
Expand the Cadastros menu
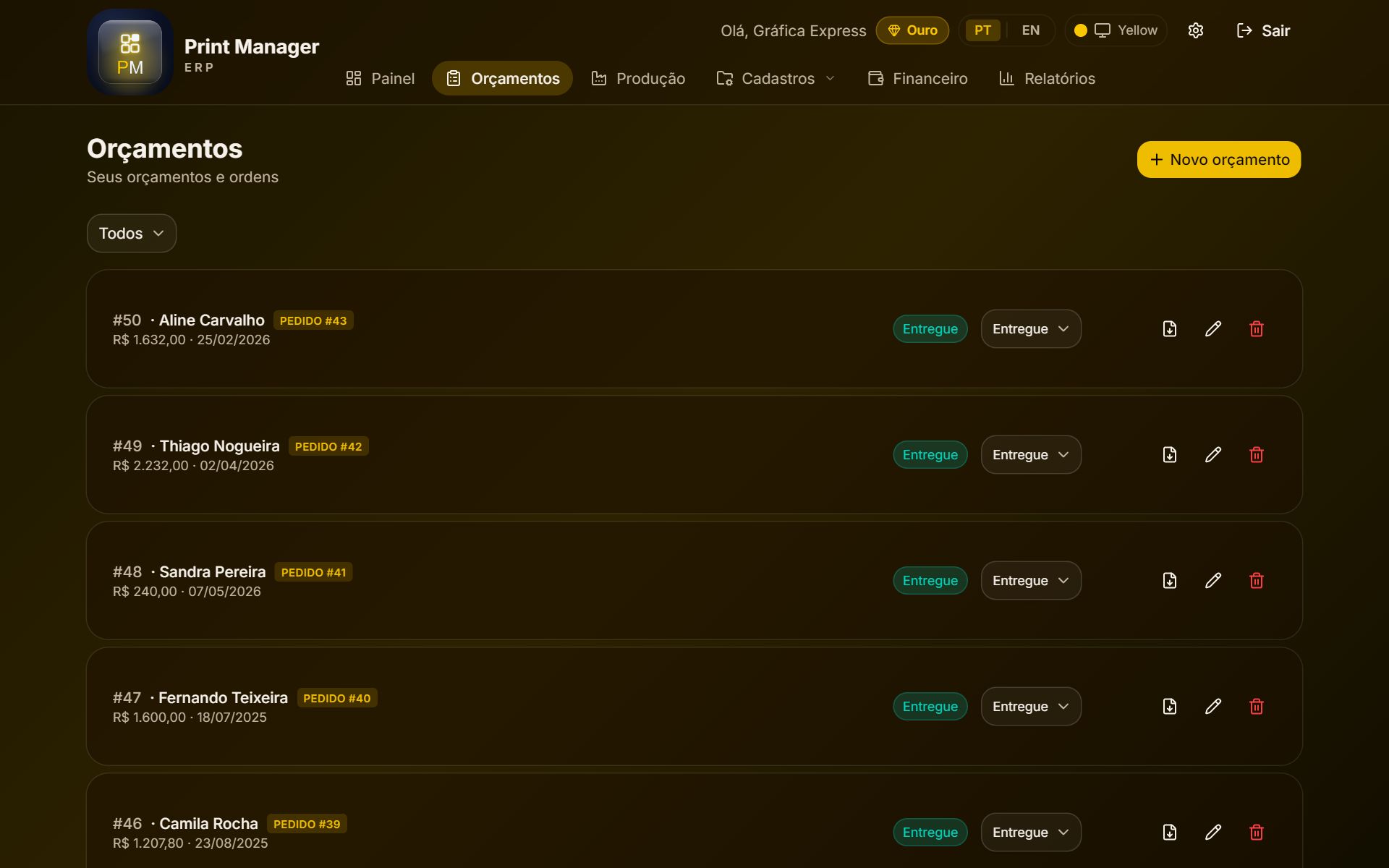[x=776, y=78]
